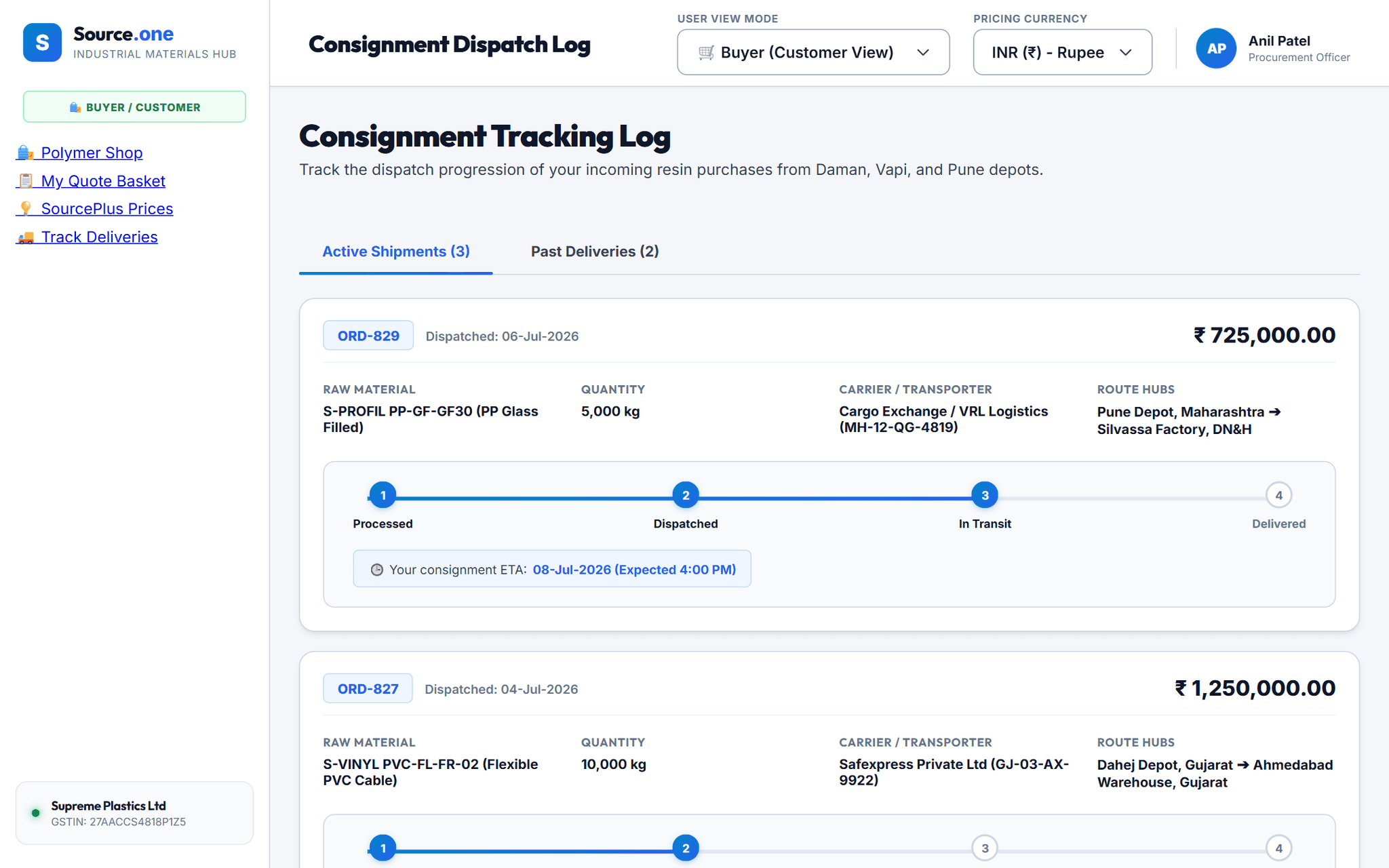Open the Pricing Currency INR dropdown
This screenshot has height=868, width=1389.
pyautogui.click(x=1062, y=52)
